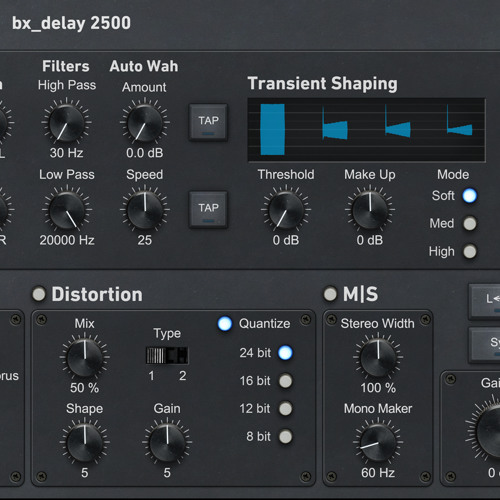Click the Mono Maker 60 Hz value
Viewport: 500px width, 500px height.
click(x=378, y=473)
